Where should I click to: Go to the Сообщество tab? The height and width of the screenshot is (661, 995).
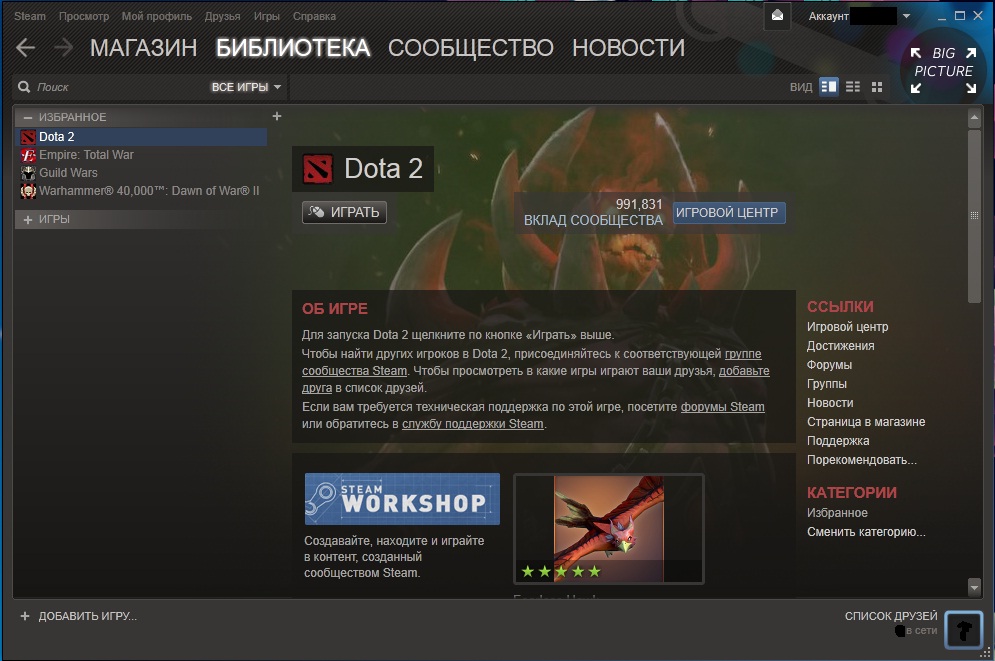(x=471, y=48)
